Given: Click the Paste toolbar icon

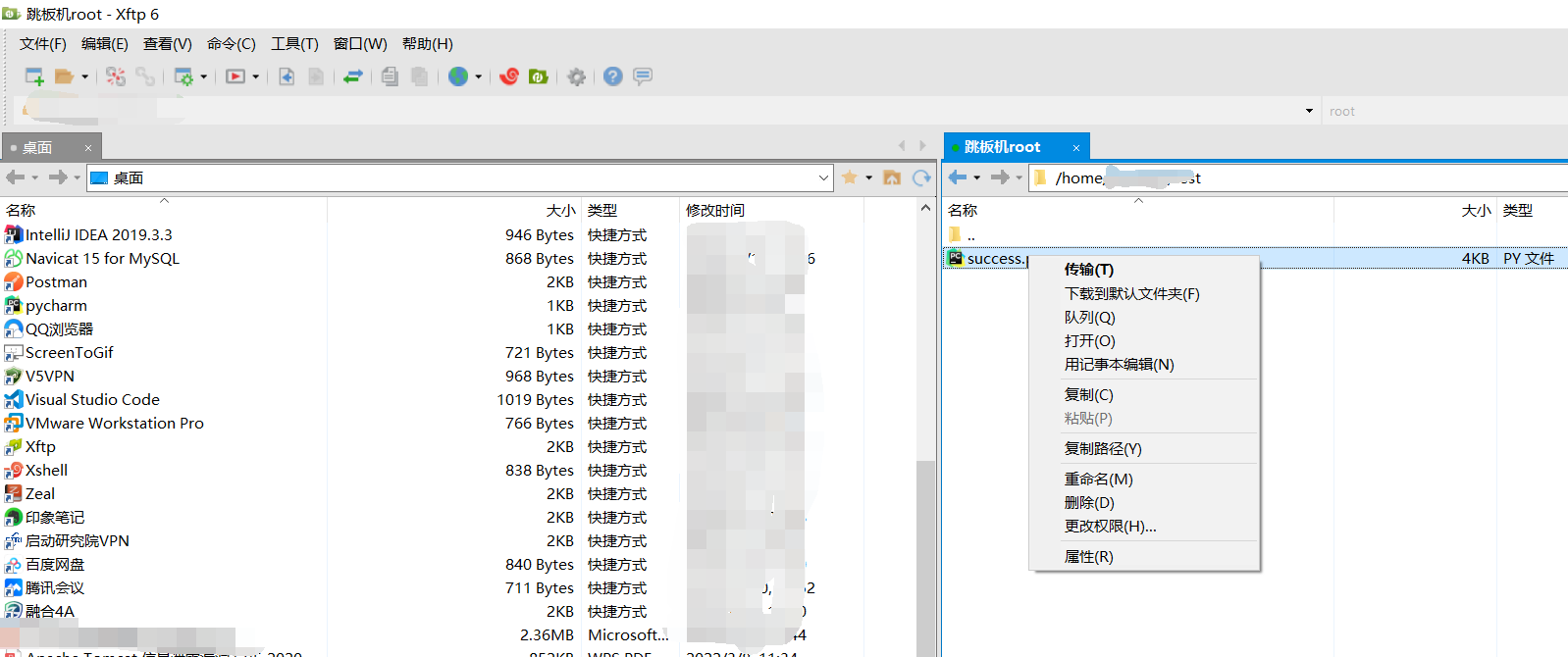Looking at the screenshot, I should pyautogui.click(x=419, y=76).
